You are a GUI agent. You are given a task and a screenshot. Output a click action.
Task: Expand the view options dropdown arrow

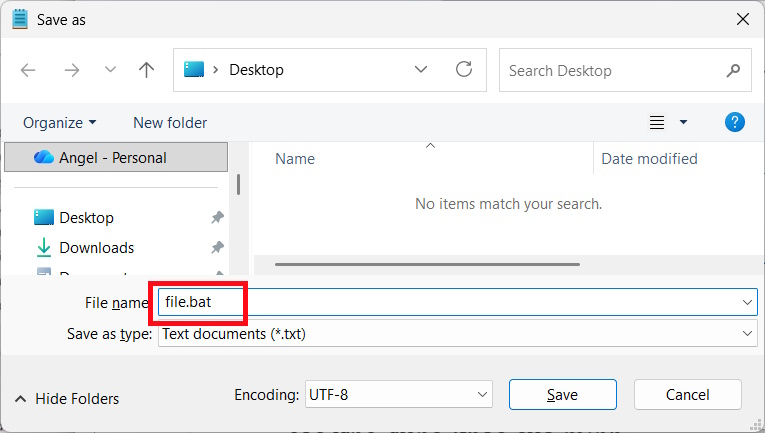(x=683, y=122)
